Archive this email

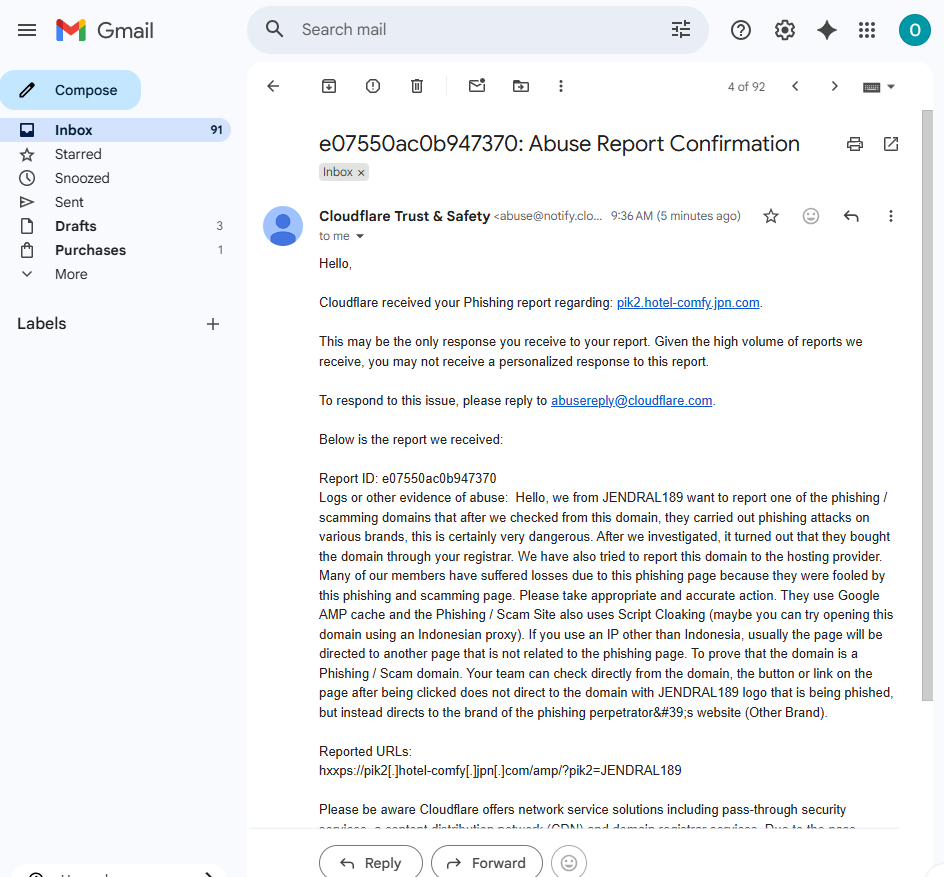[x=329, y=86]
